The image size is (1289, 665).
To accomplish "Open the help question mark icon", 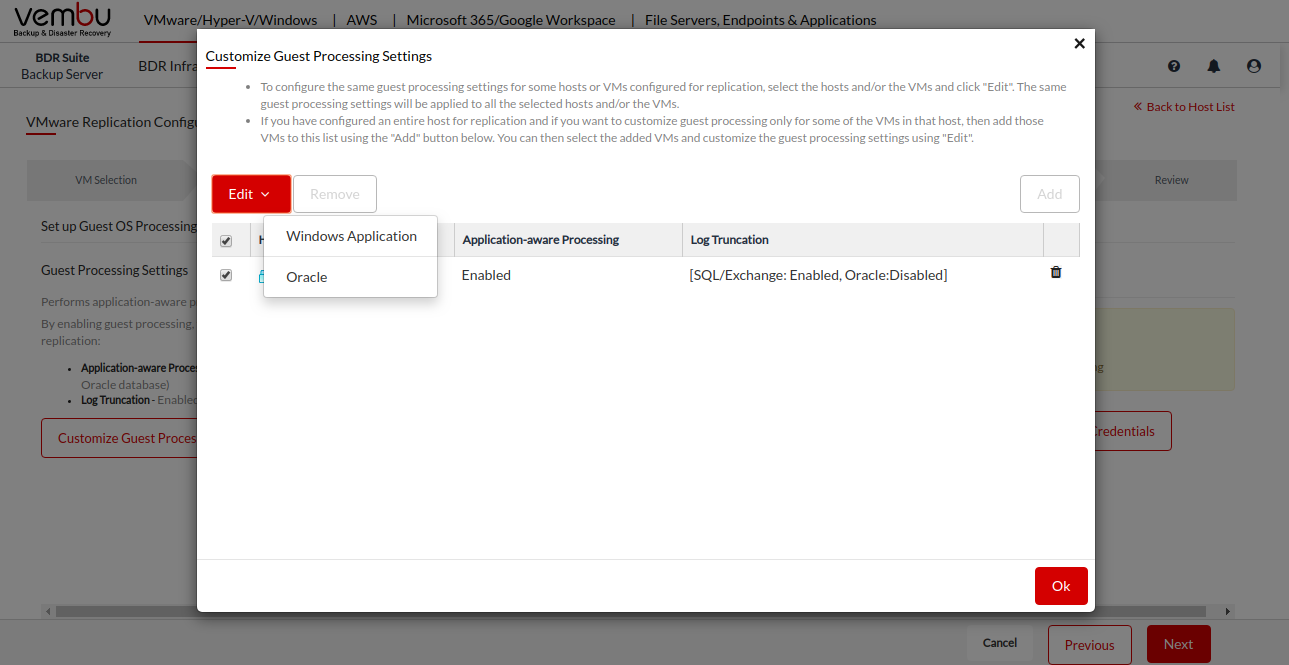I will (1174, 66).
